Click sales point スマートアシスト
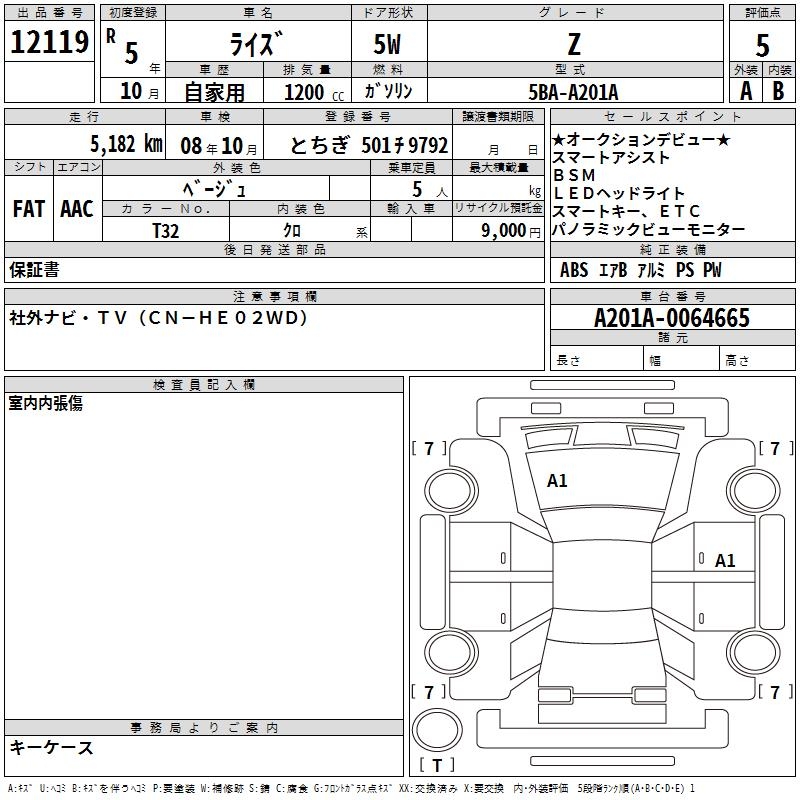Viewport: 800px width, 800px height. pyautogui.click(x=611, y=157)
